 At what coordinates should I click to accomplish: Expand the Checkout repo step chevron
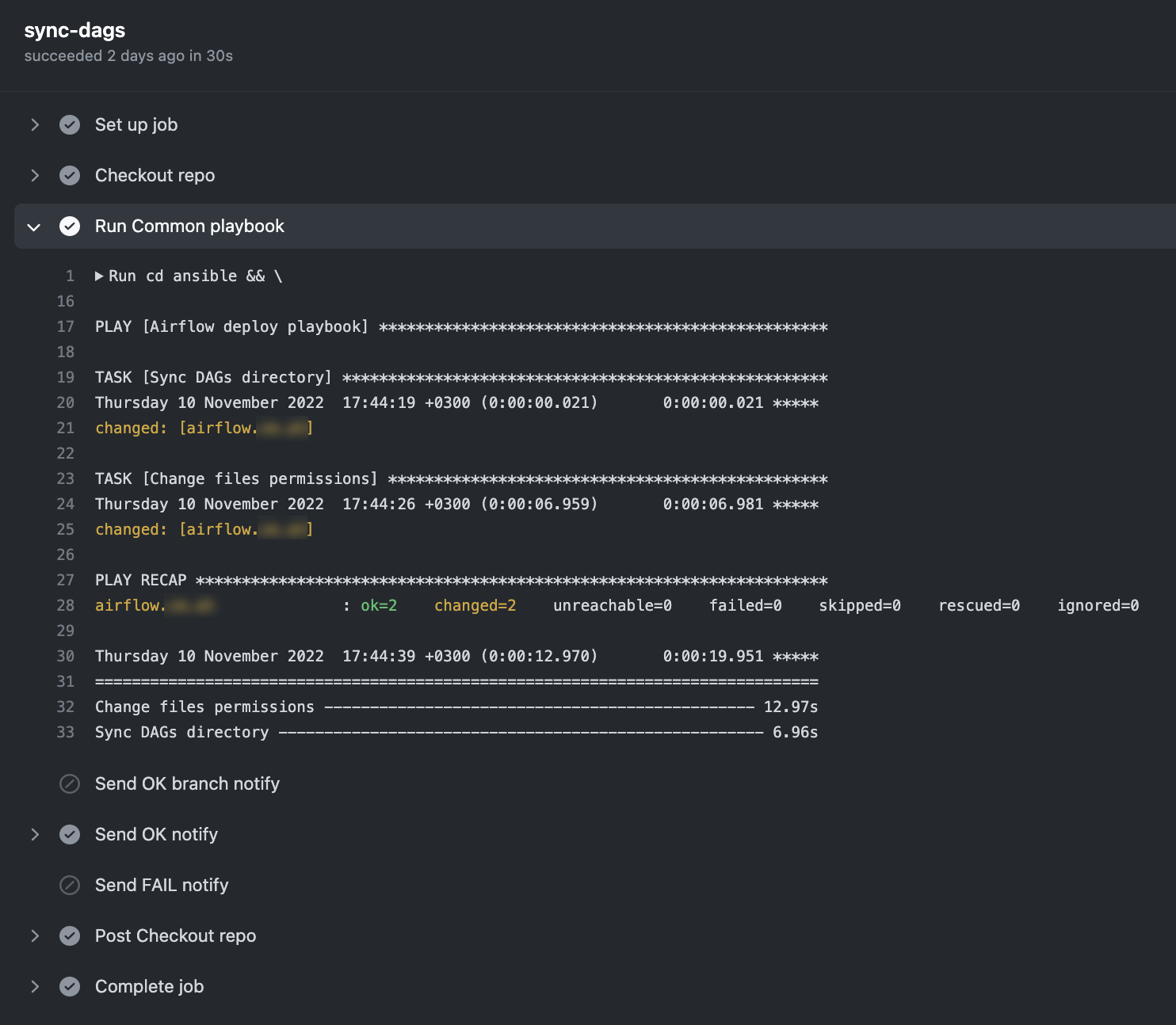(35, 176)
